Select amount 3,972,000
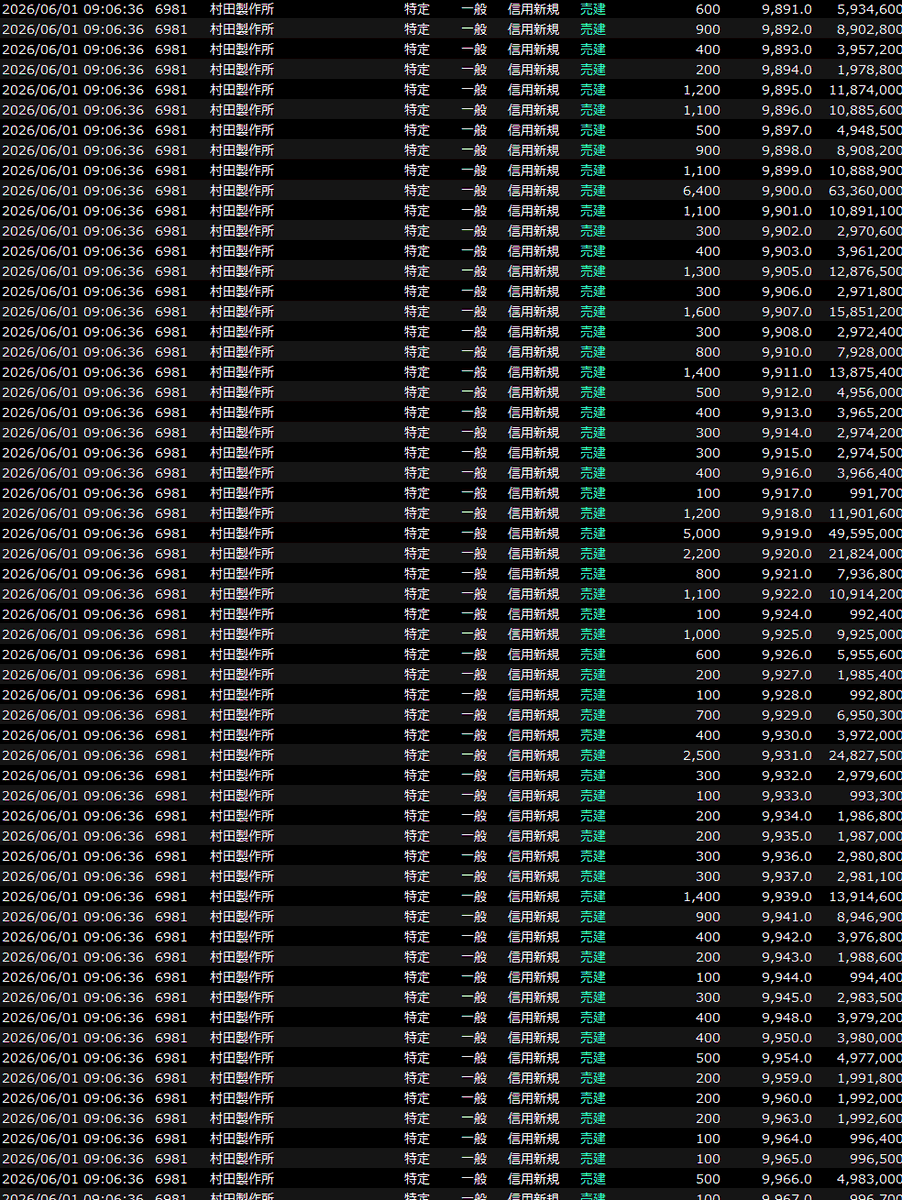 pyautogui.click(x=869, y=735)
